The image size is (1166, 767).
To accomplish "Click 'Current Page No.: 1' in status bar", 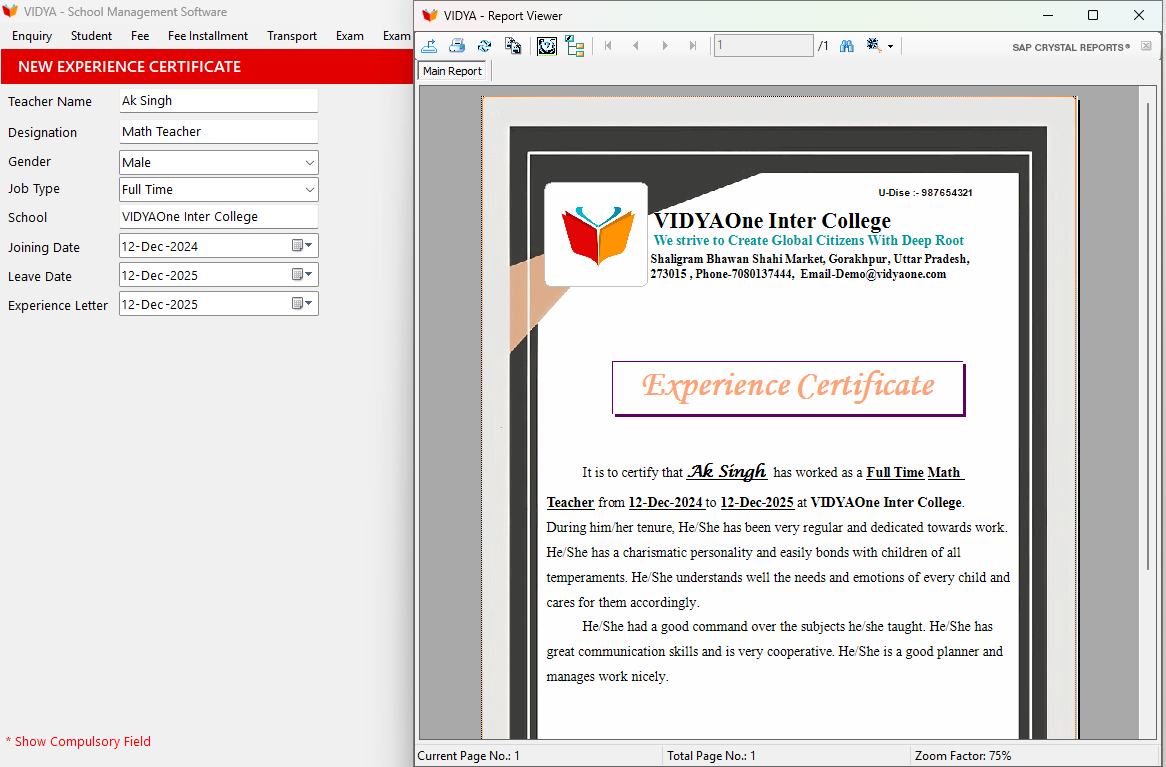I will [x=468, y=756].
